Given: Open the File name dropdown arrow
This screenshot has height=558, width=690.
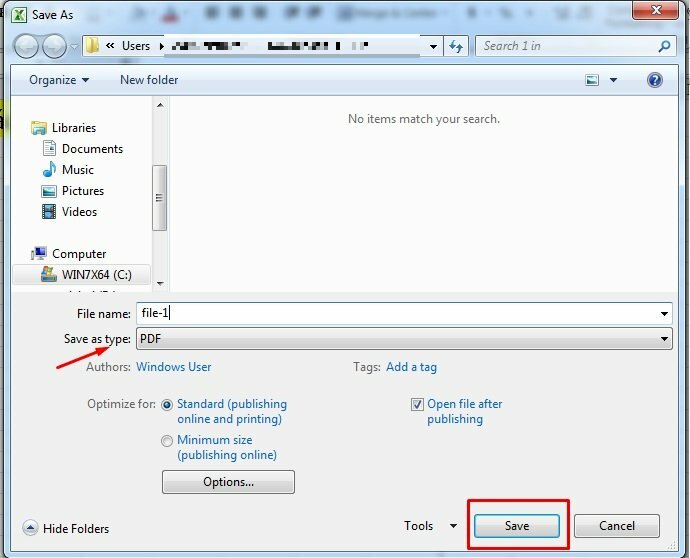Looking at the screenshot, I should (664, 314).
